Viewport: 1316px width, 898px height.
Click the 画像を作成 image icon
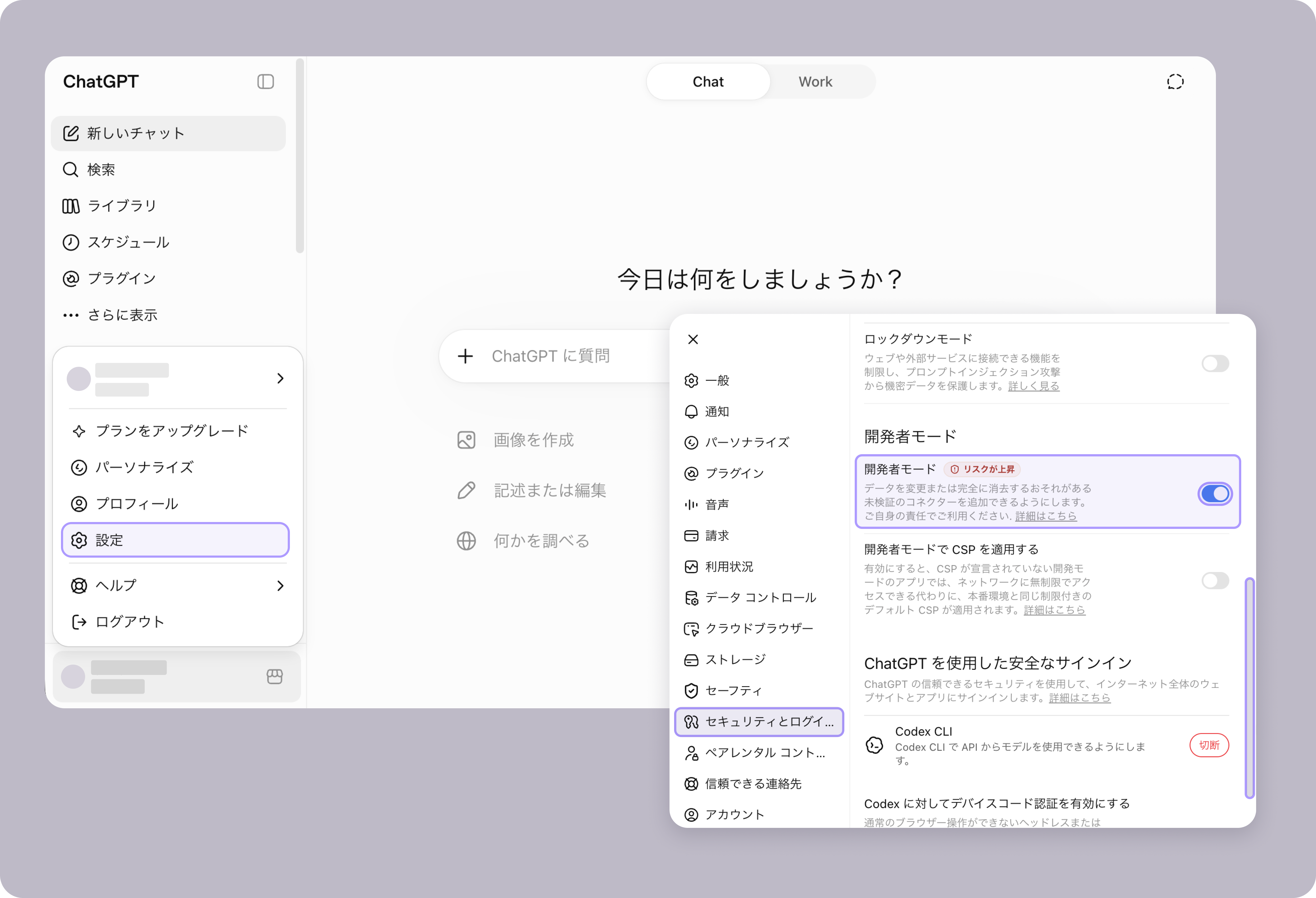466,440
